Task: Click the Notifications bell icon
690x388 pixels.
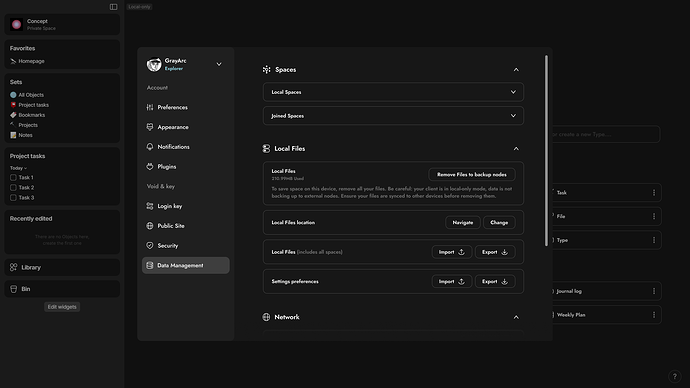Action: [x=150, y=146]
